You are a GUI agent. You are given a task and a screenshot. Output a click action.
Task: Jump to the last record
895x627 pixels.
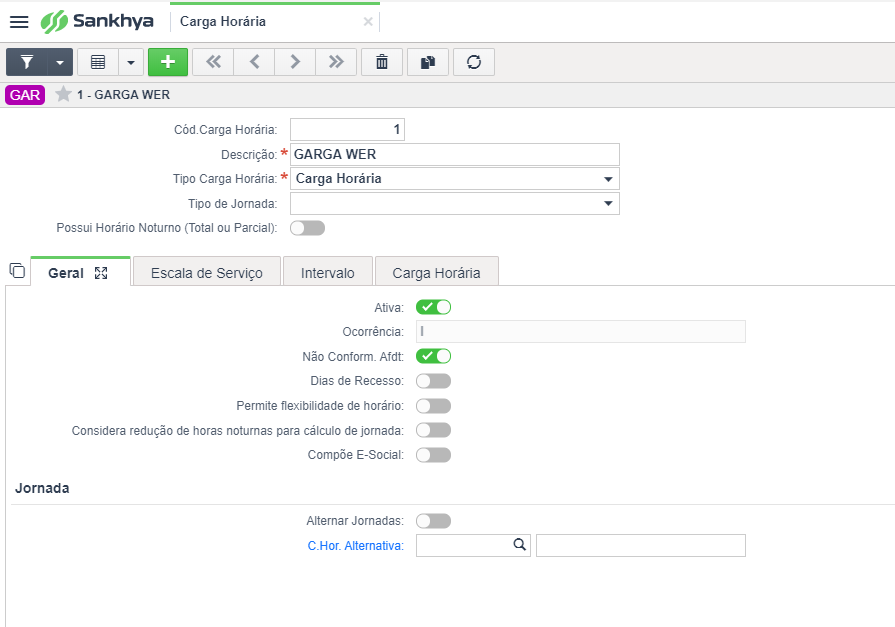point(336,62)
